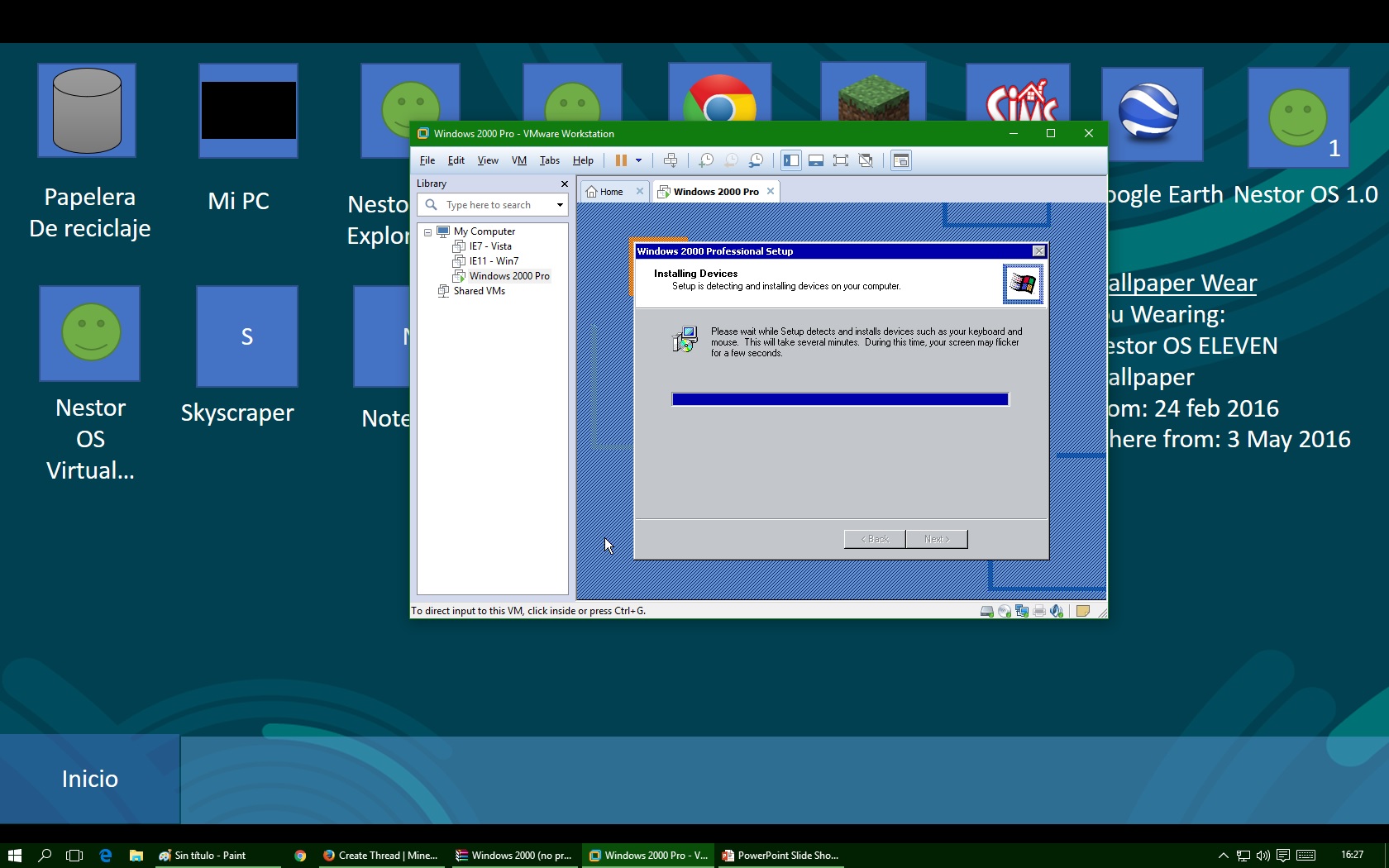This screenshot has height=868, width=1389.
Task: Click the Back button in setup
Action: click(x=875, y=539)
